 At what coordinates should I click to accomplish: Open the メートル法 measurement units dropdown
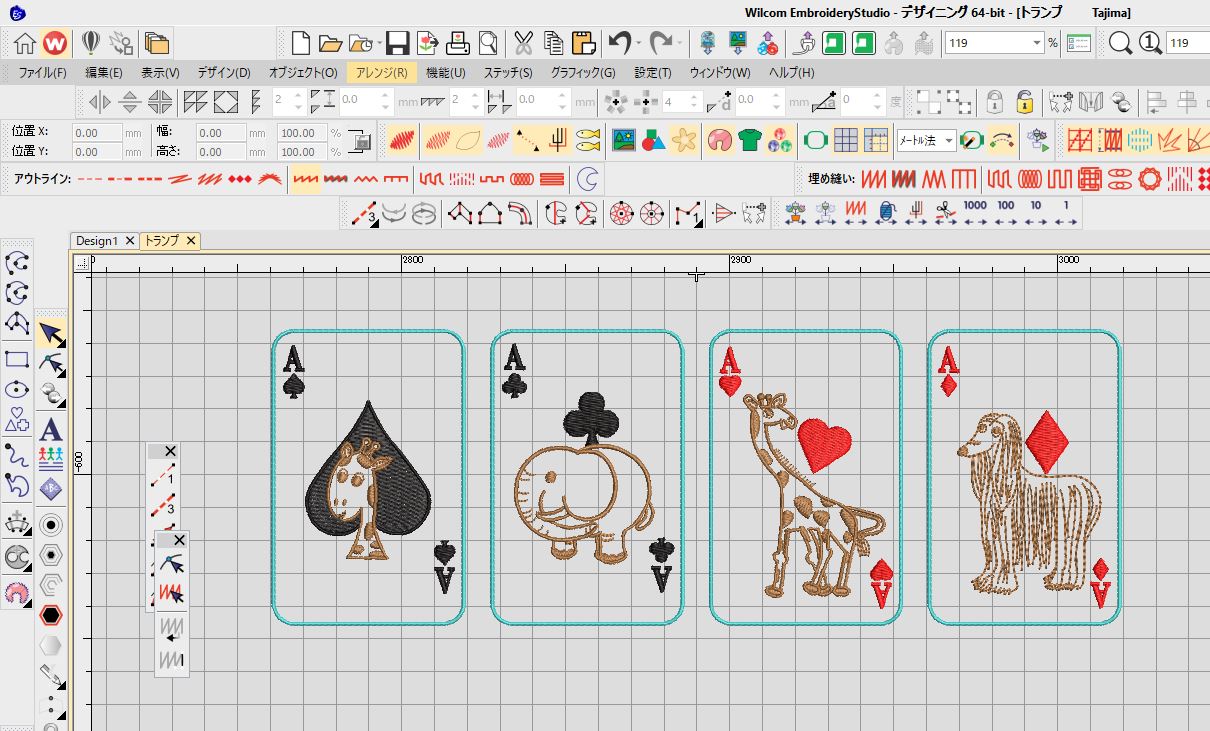949,141
